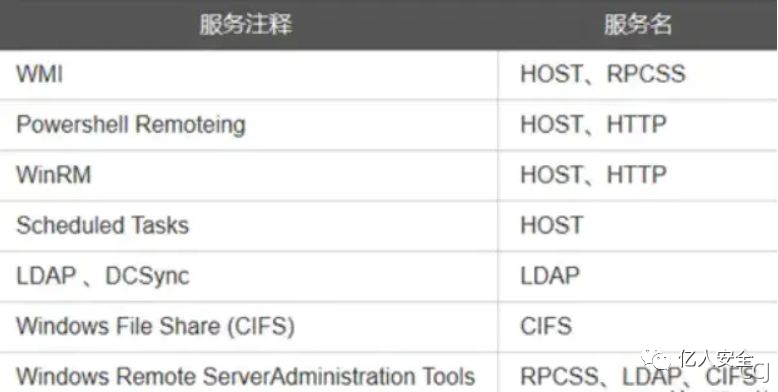
Task: Select the WMI cell
Action: point(249,75)
